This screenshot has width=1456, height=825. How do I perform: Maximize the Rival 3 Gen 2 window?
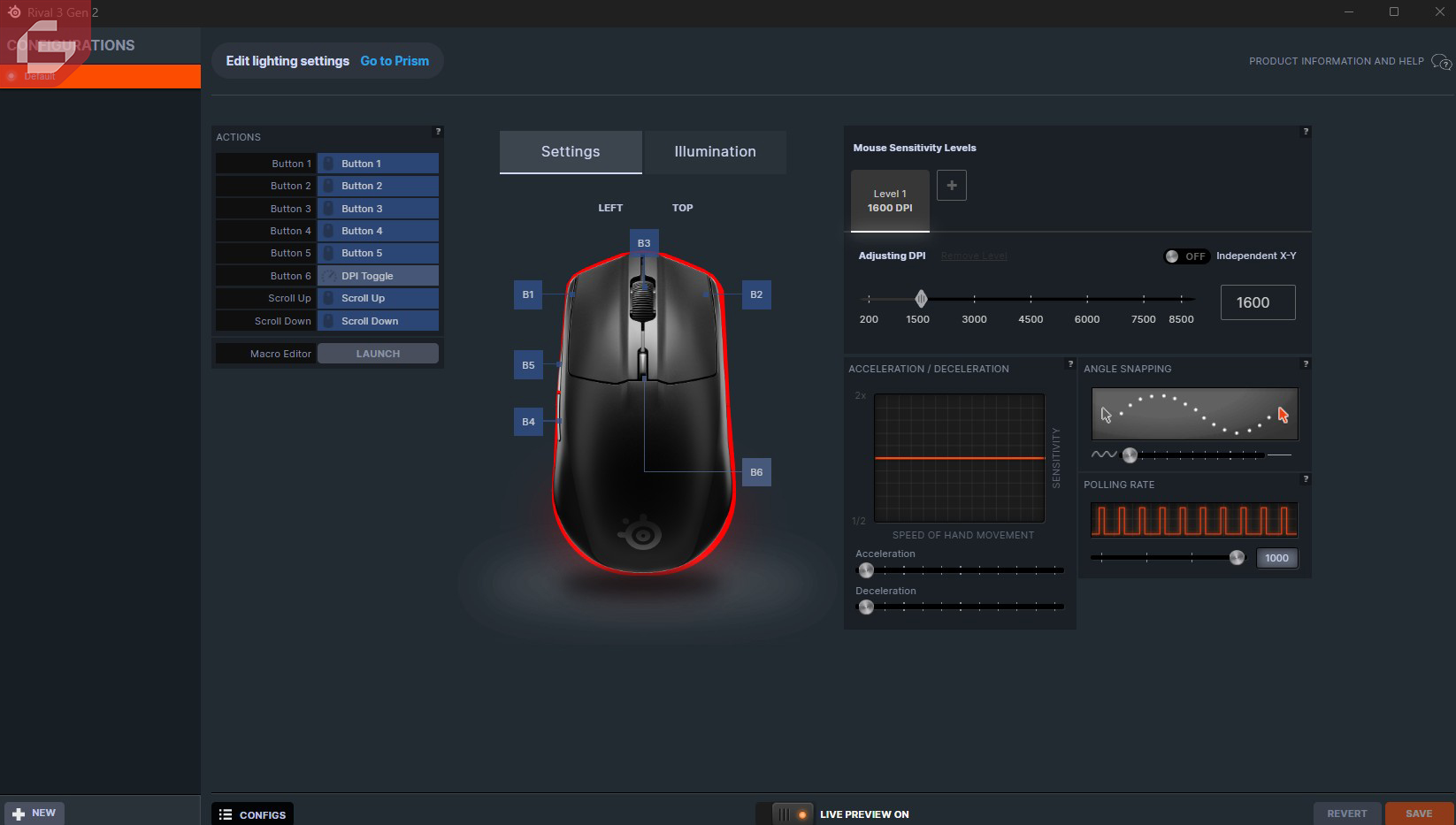1394,11
